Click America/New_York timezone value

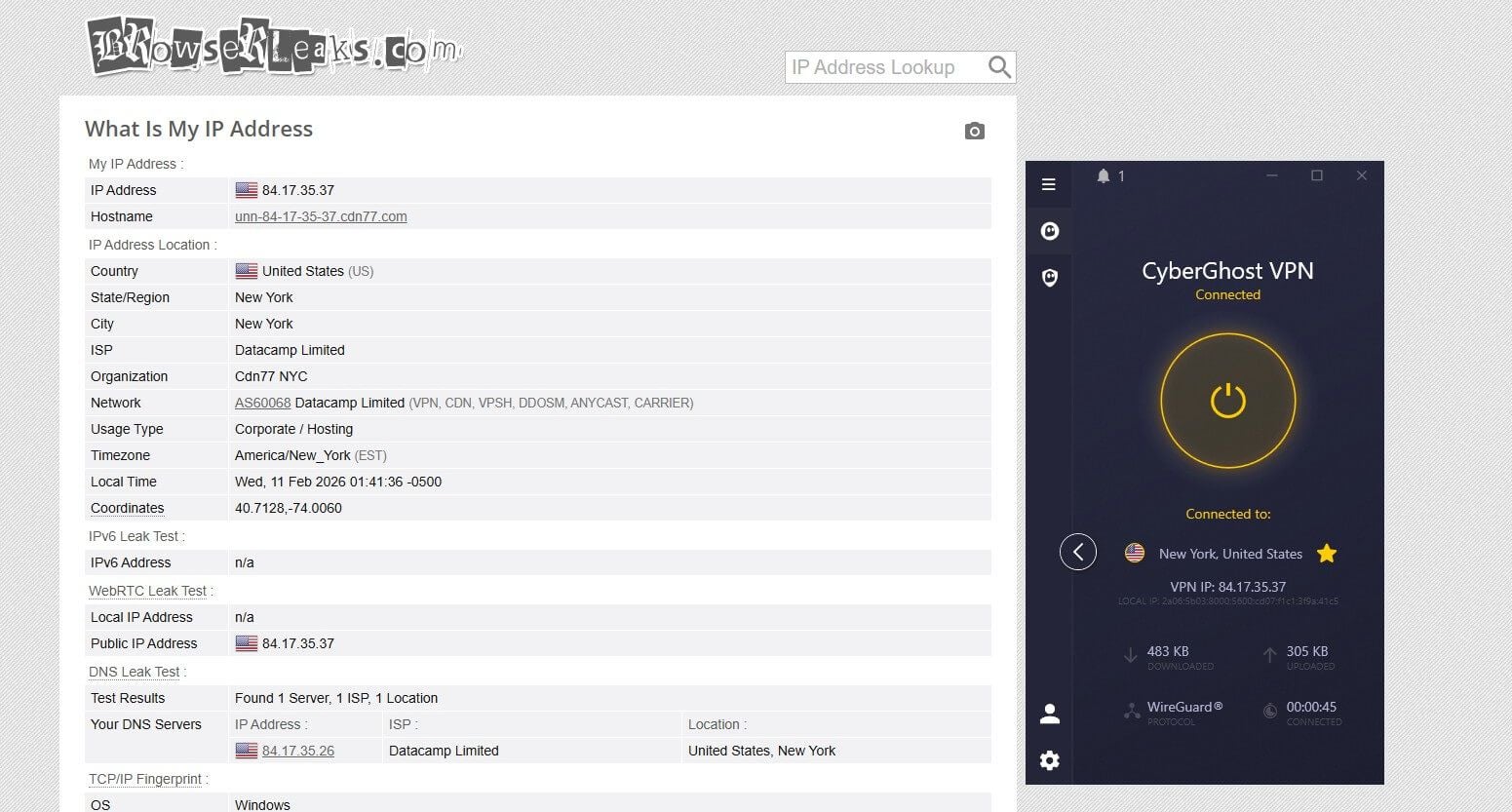tap(292, 455)
